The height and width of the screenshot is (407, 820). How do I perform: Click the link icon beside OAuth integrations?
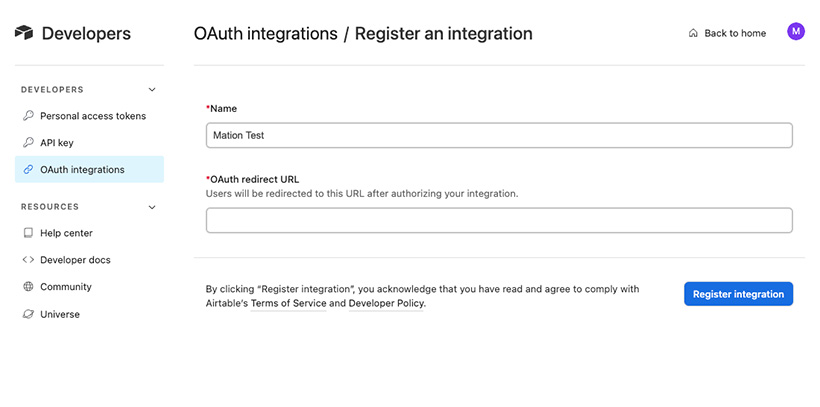coord(28,169)
